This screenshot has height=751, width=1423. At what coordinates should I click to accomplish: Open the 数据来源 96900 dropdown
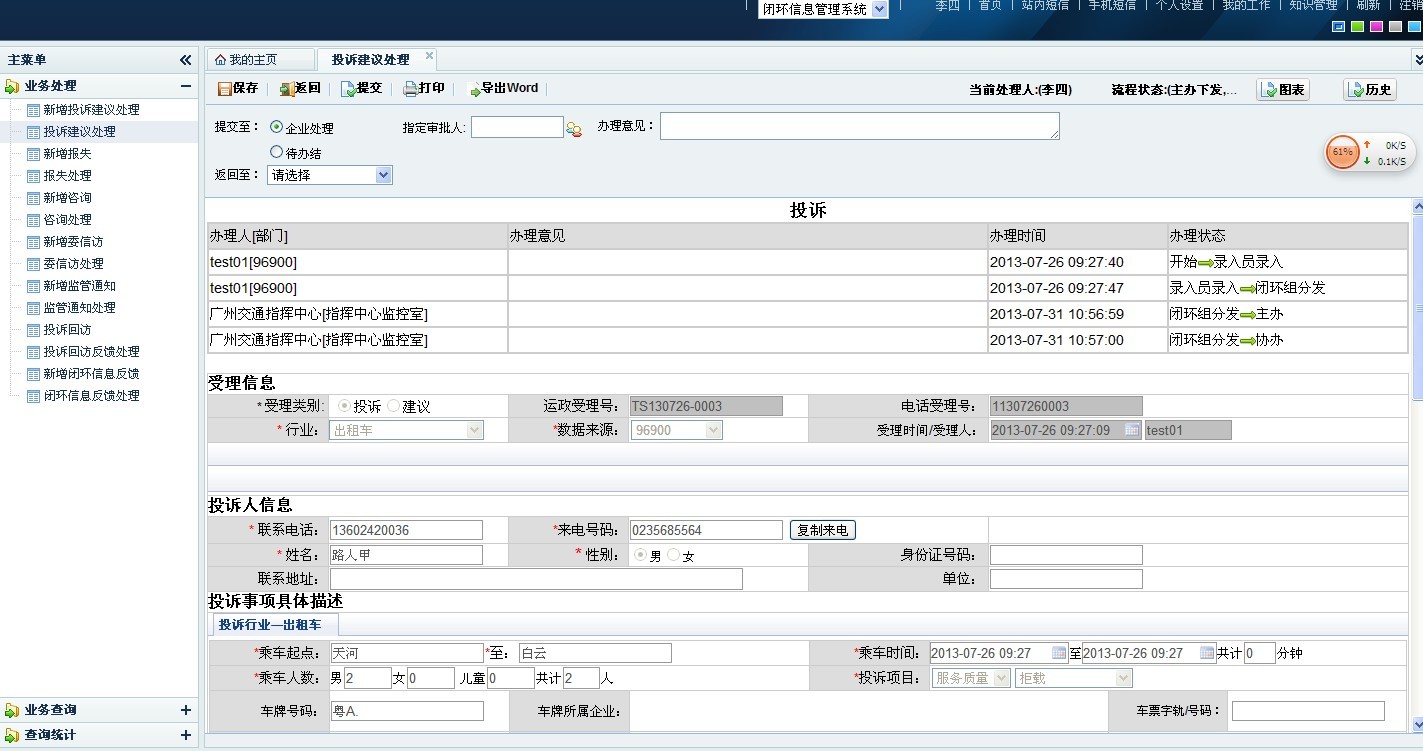pyautogui.click(x=676, y=430)
